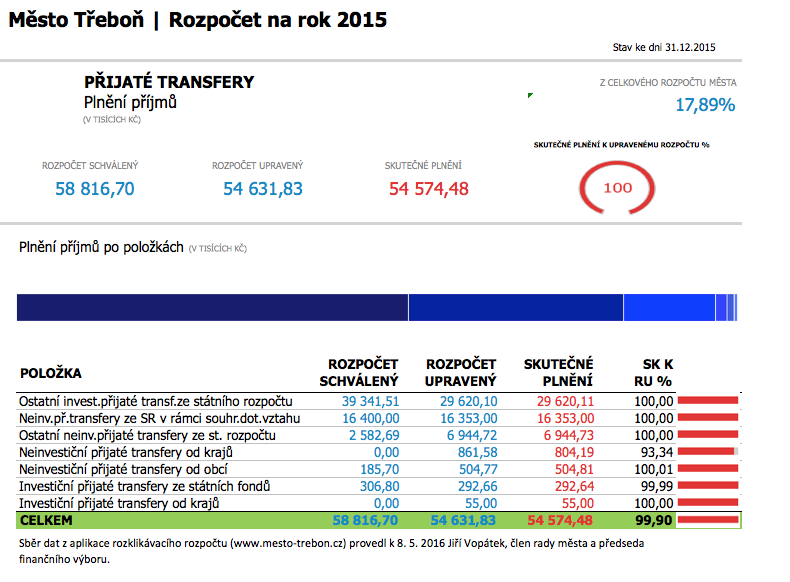This screenshot has width=790, height=582.
Task: Select the row Ostatní invest.přijaté transf.ze státního rozpočtu
Action: [155, 400]
